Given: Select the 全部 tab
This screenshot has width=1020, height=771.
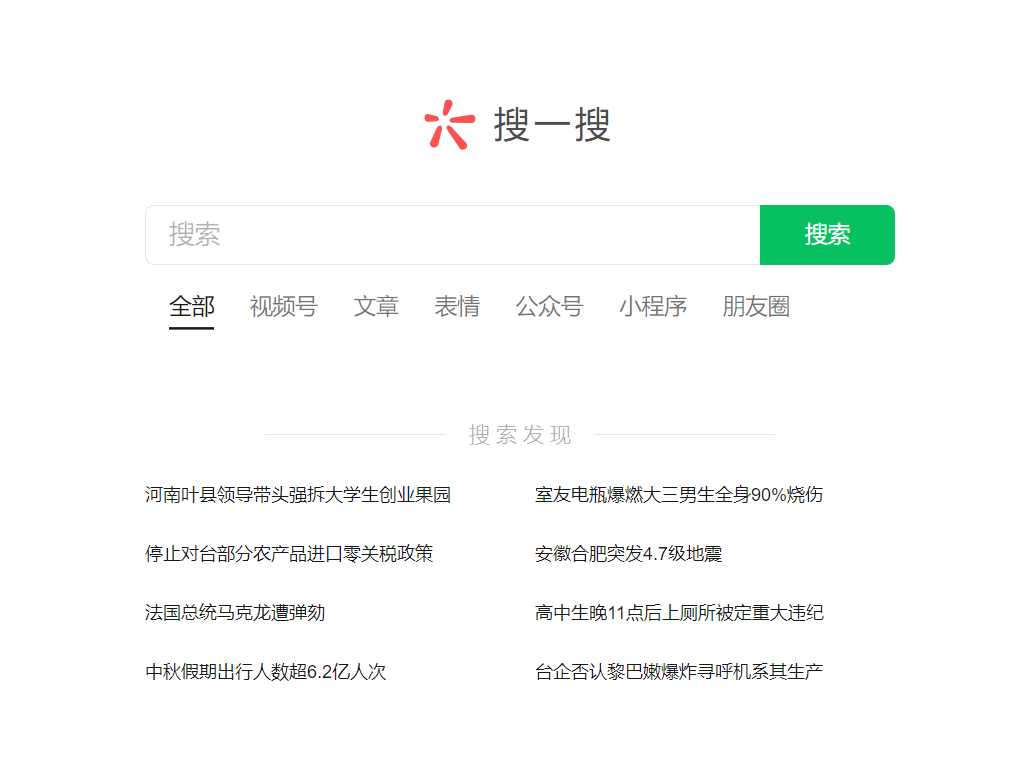Looking at the screenshot, I should (x=191, y=306).
